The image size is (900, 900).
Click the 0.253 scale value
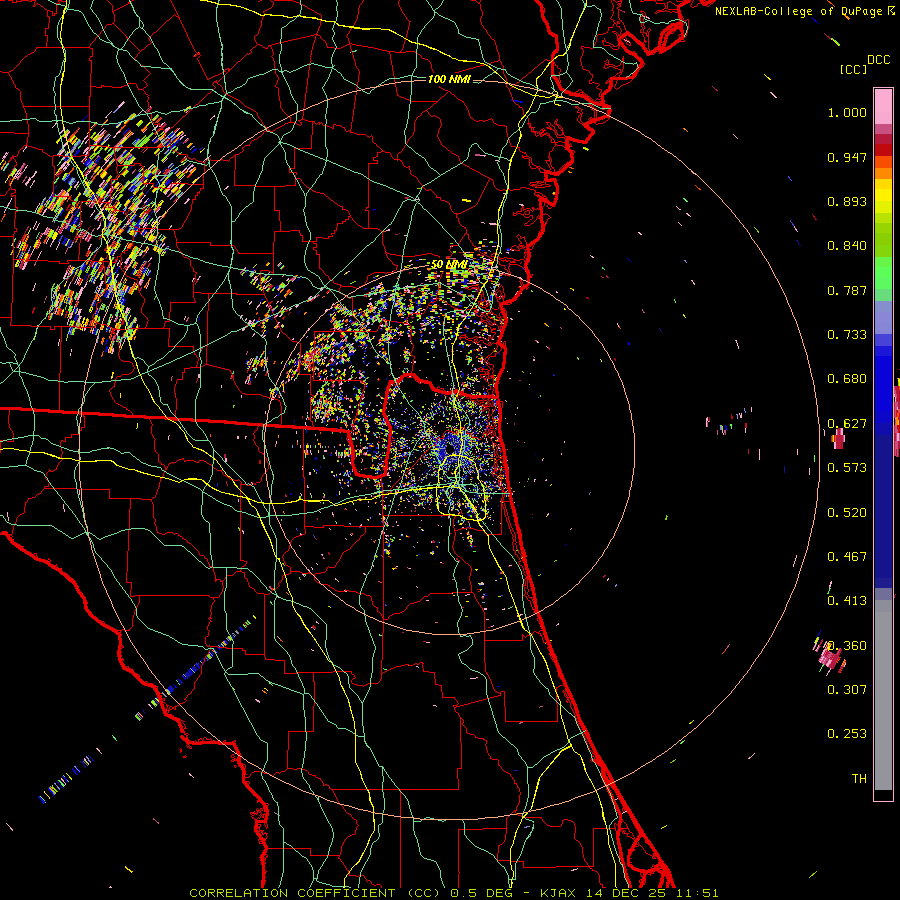[x=847, y=734]
